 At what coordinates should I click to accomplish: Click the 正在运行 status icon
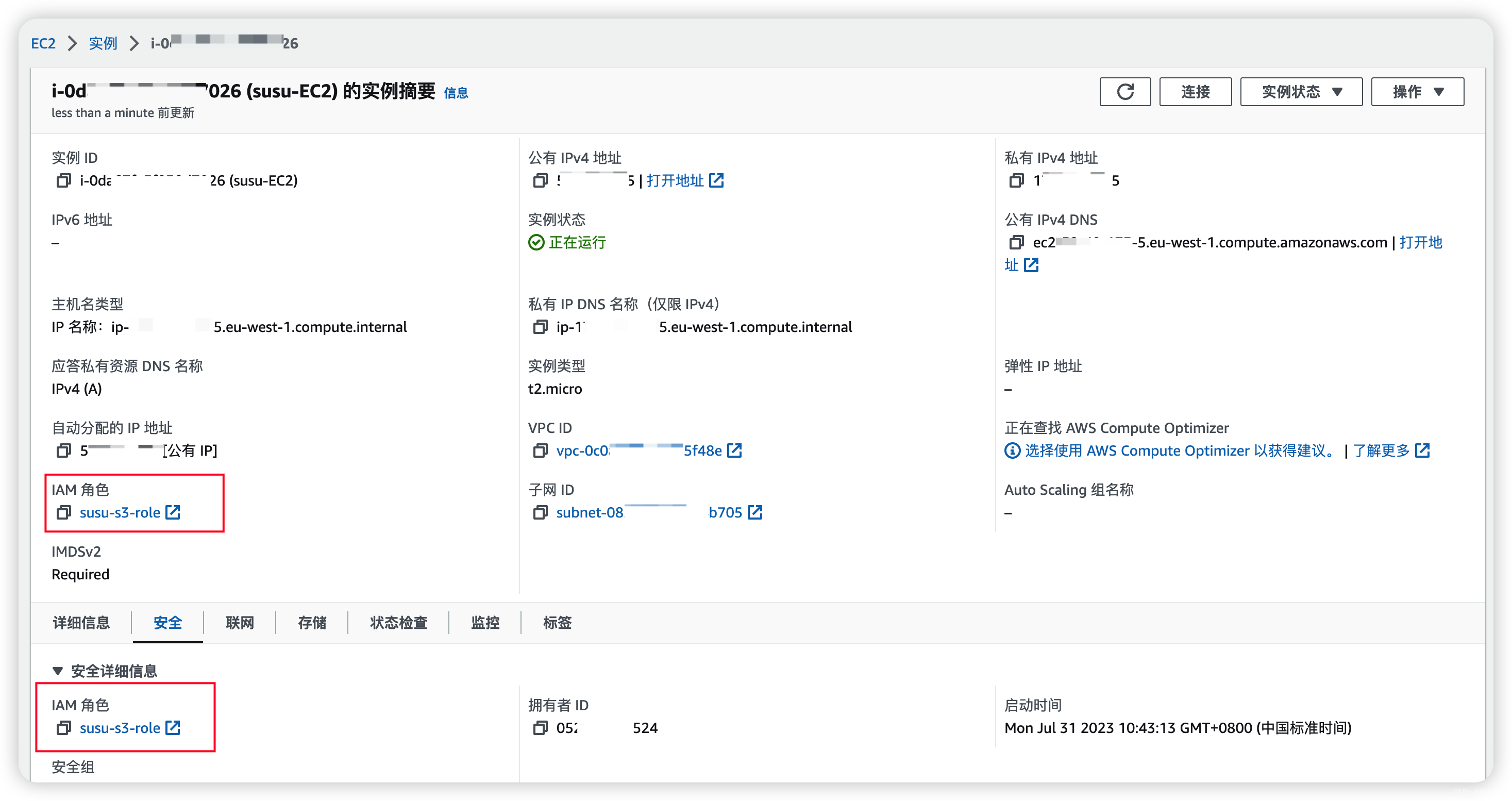(536, 243)
